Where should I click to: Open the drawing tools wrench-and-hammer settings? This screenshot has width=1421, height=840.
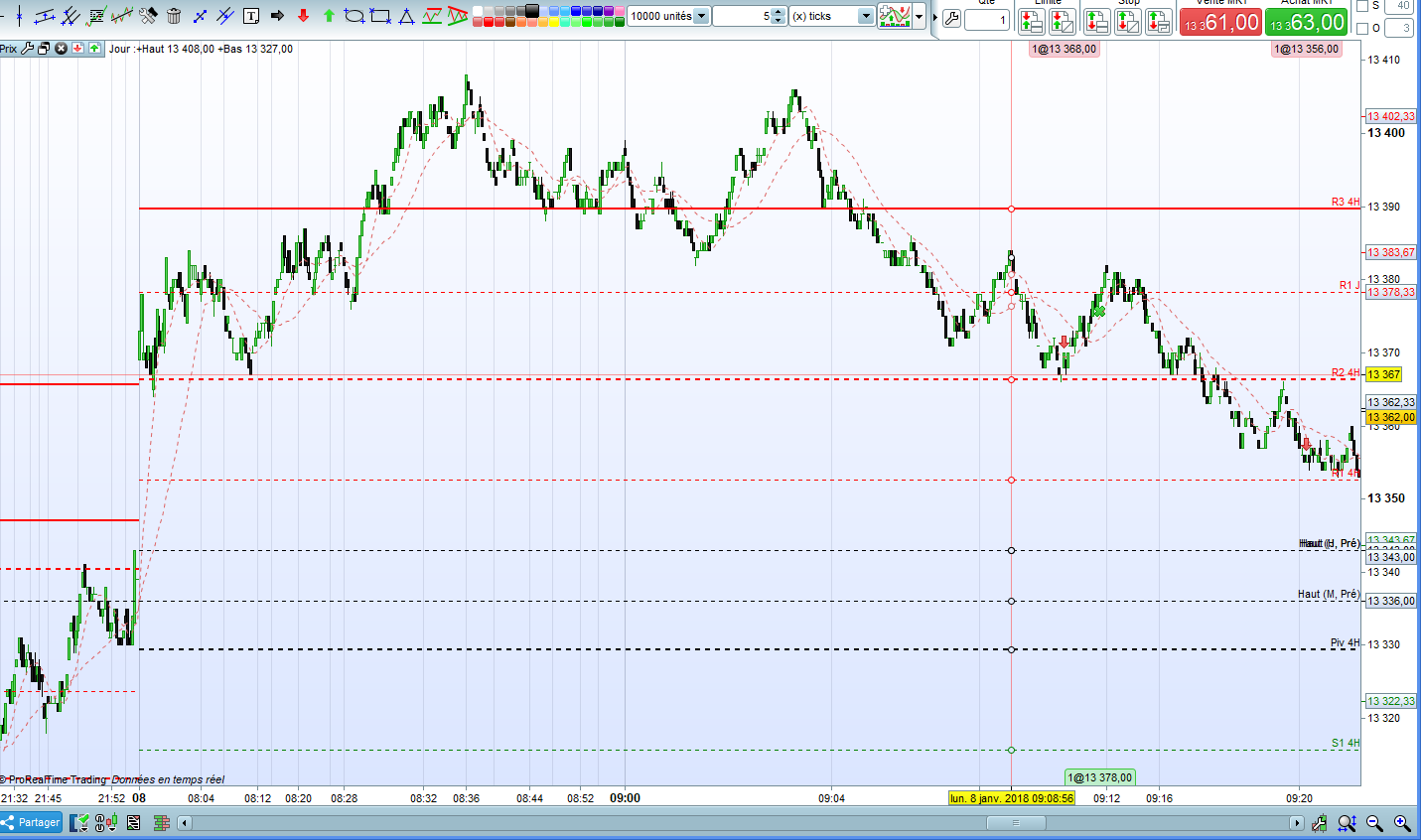pos(148,16)
